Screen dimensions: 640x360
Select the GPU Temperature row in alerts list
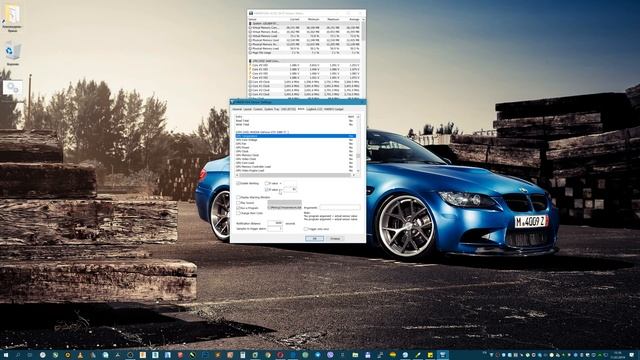(x=295, y=136)
